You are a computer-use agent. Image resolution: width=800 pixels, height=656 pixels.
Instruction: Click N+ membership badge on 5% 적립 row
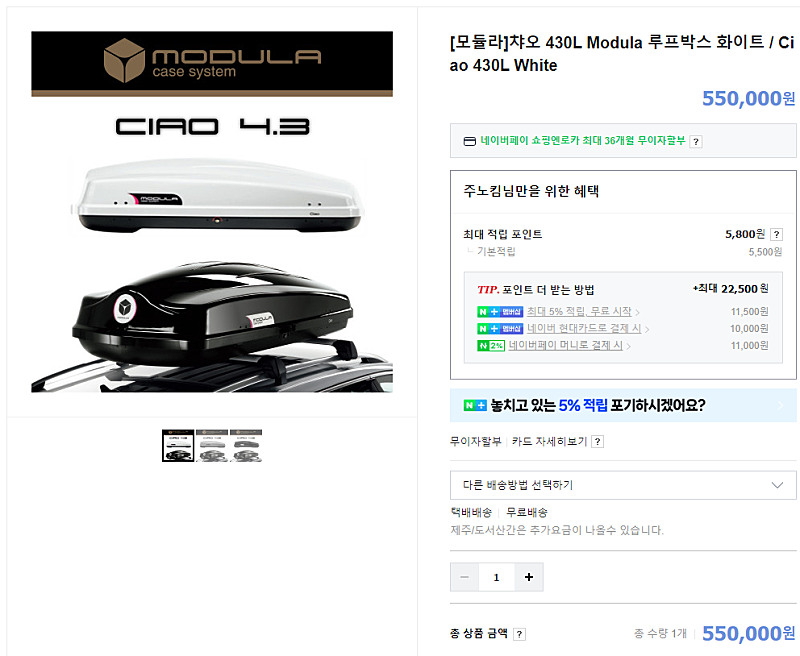point(500,312)
